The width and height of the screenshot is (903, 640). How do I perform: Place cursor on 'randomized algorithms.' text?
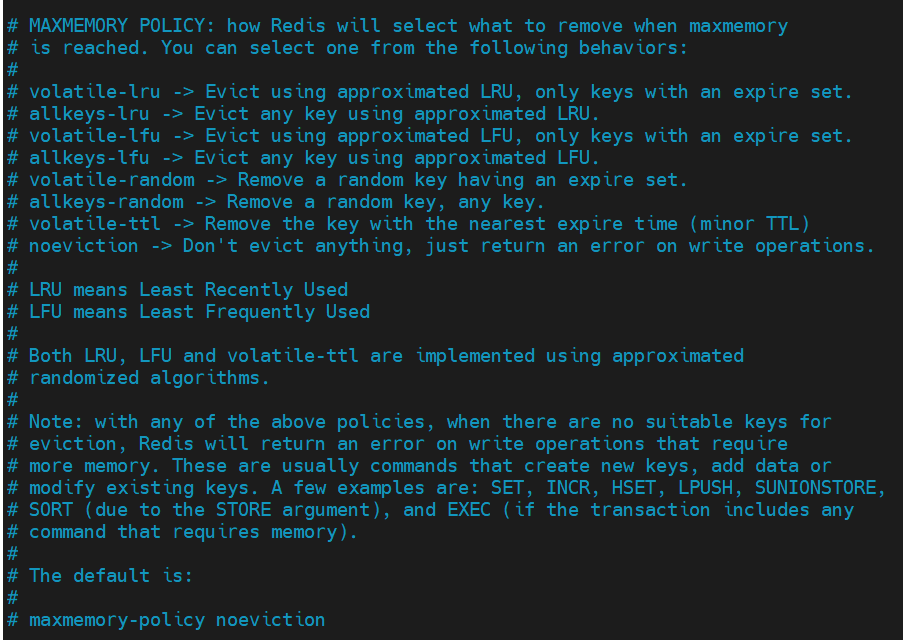tap(150, 378)
